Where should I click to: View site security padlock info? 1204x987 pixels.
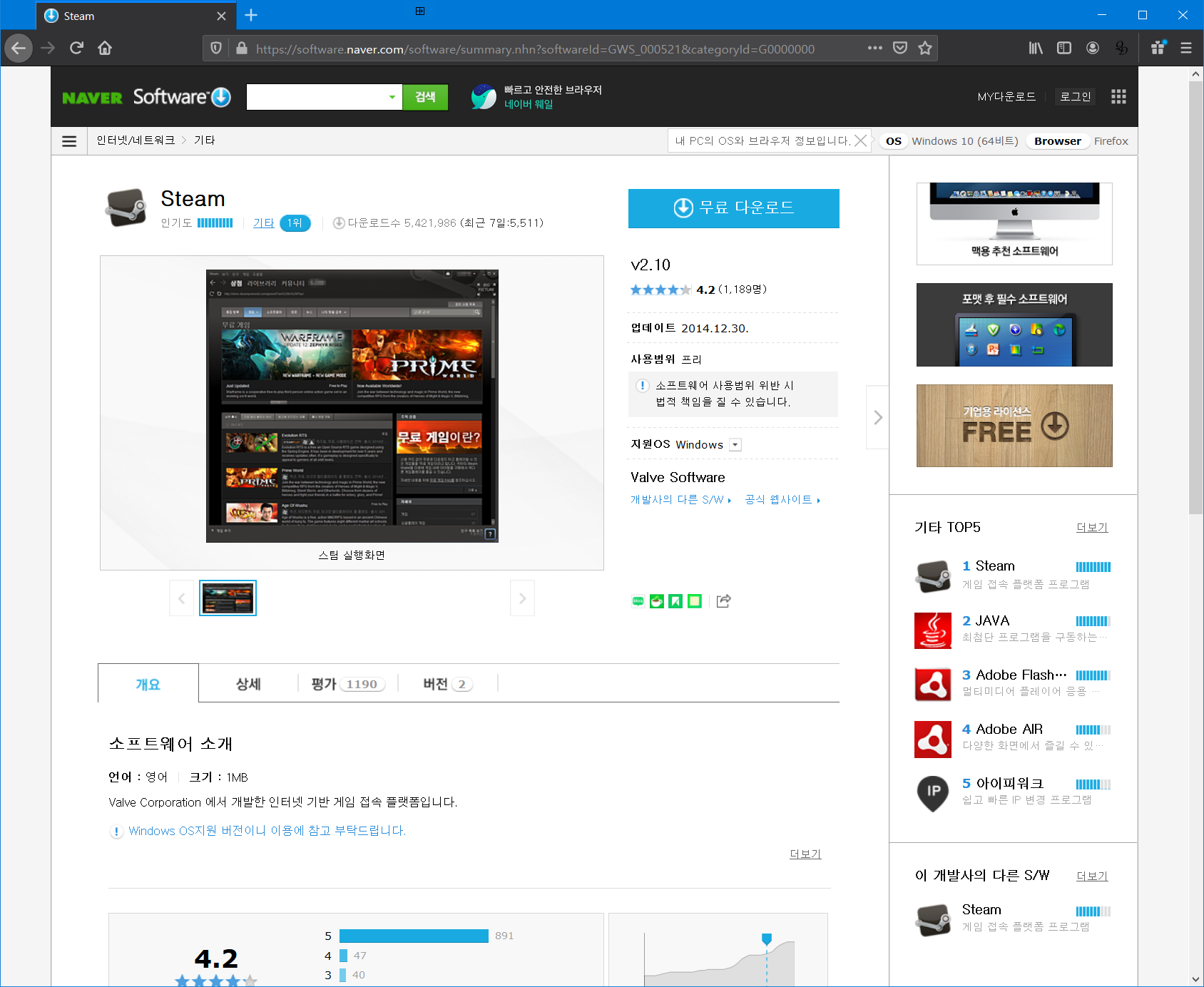242,48
